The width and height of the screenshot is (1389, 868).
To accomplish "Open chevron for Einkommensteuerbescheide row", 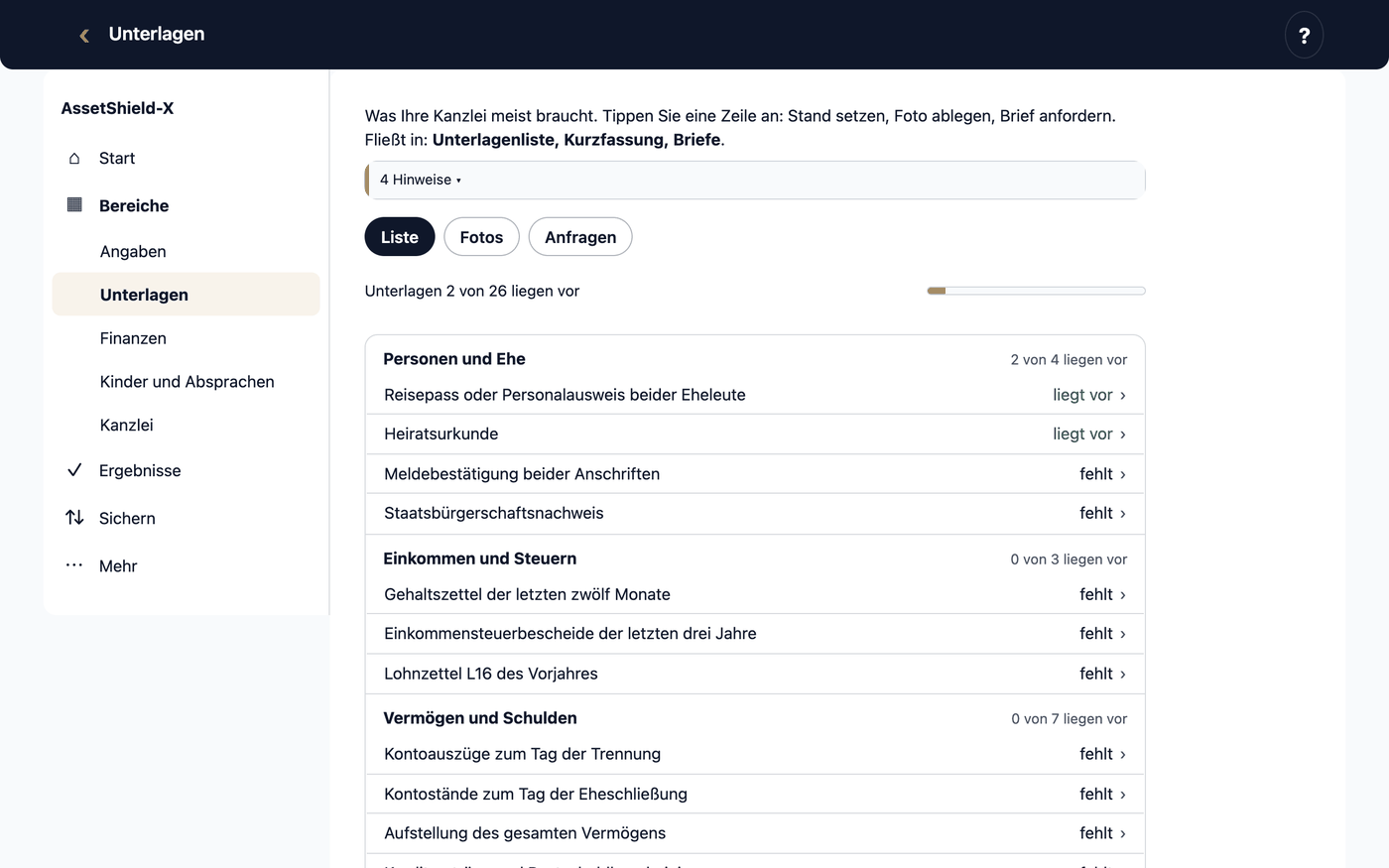I will pos(1123,634).
